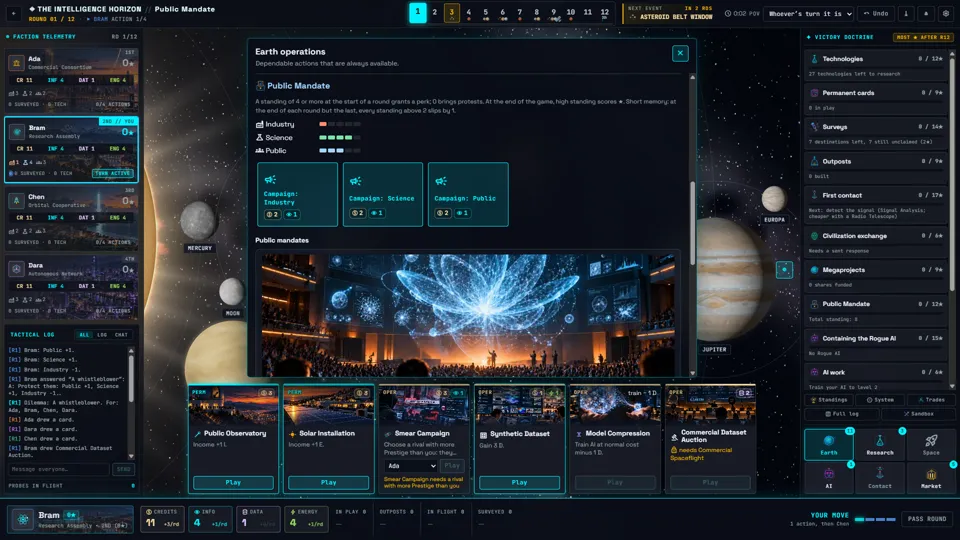Select the Commercial Dataset Auction card
960x540 pixels.
pyautogui.click(x=710, y=438)
